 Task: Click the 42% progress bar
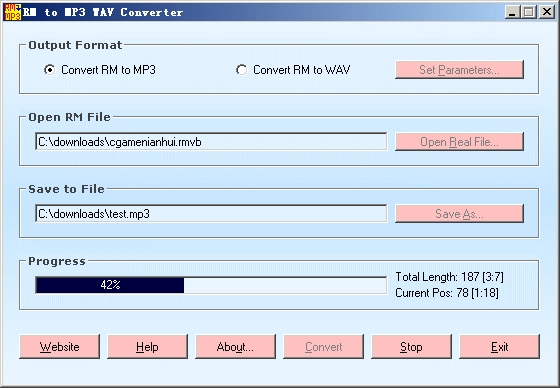(x=211, y=285)
